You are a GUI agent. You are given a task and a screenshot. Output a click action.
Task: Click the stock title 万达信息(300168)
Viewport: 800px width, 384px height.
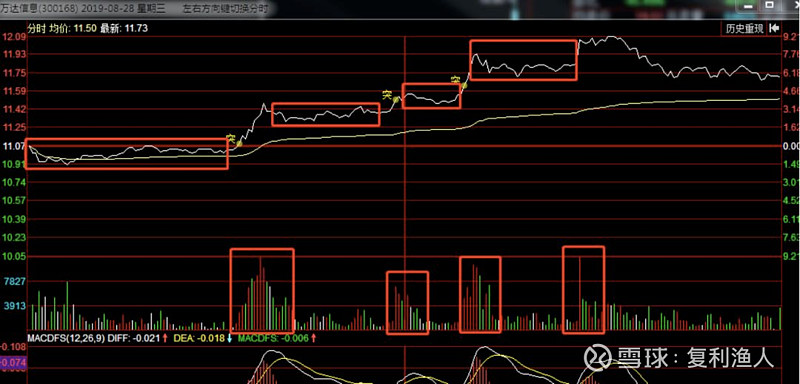click(39, 9)
